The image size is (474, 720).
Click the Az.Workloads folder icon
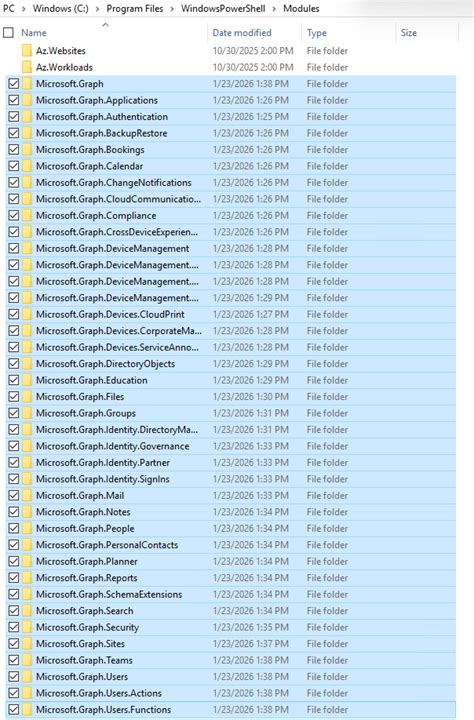27,67
